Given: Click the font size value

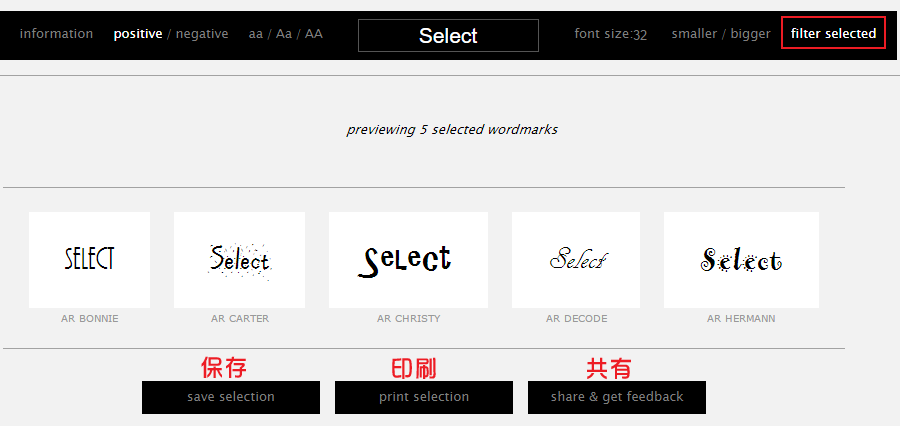Looking at the screenshot, I should (640, 34).
